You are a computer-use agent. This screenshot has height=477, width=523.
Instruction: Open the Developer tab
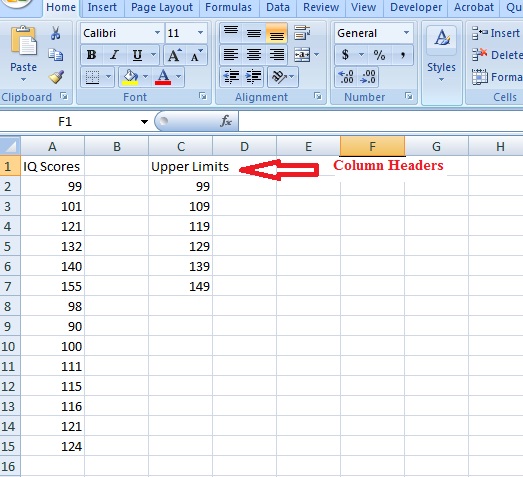pos(416,7)
